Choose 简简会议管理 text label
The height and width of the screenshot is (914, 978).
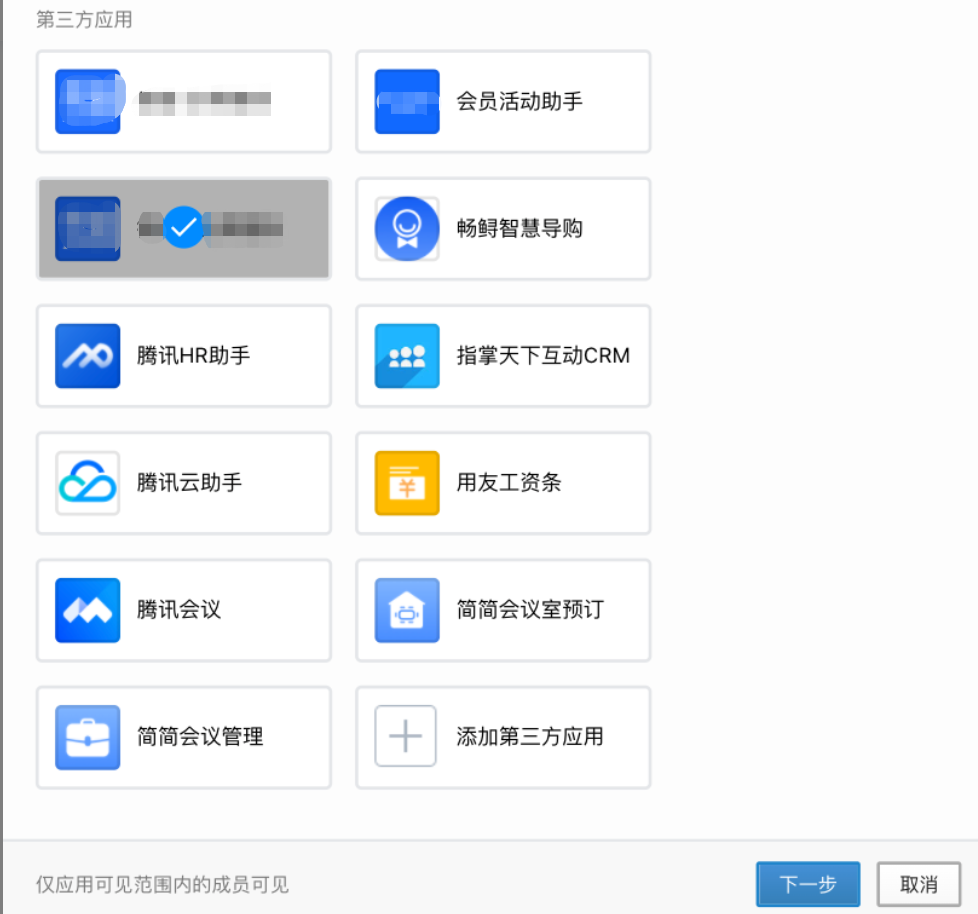200,737
